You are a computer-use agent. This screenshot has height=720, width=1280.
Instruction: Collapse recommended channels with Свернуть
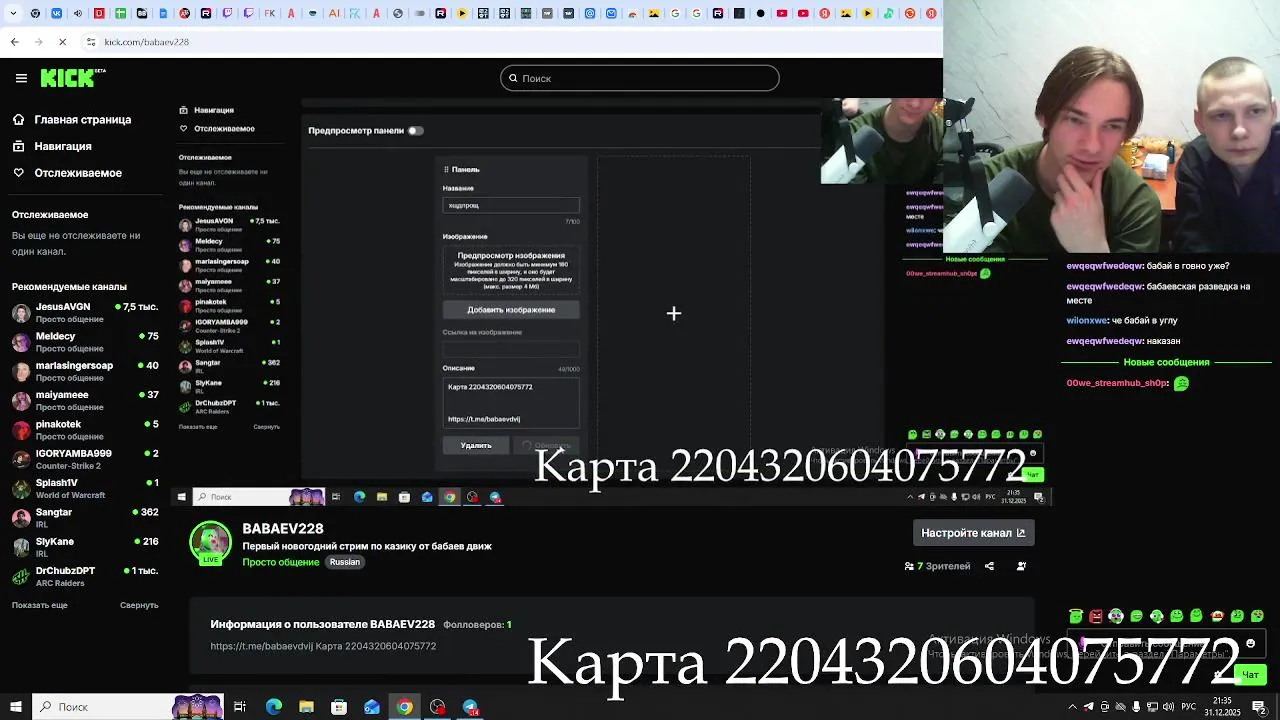[139, 605]
